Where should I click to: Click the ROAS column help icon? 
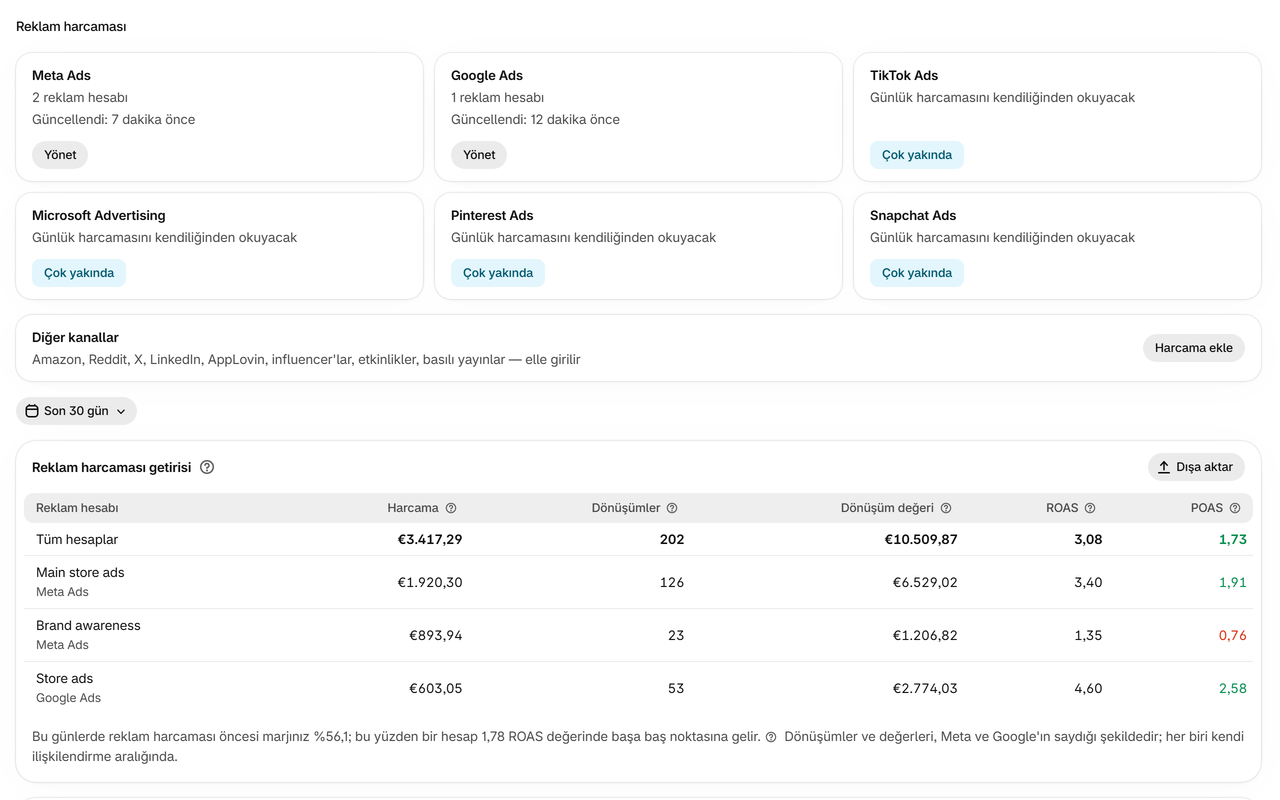[1090, 508]
